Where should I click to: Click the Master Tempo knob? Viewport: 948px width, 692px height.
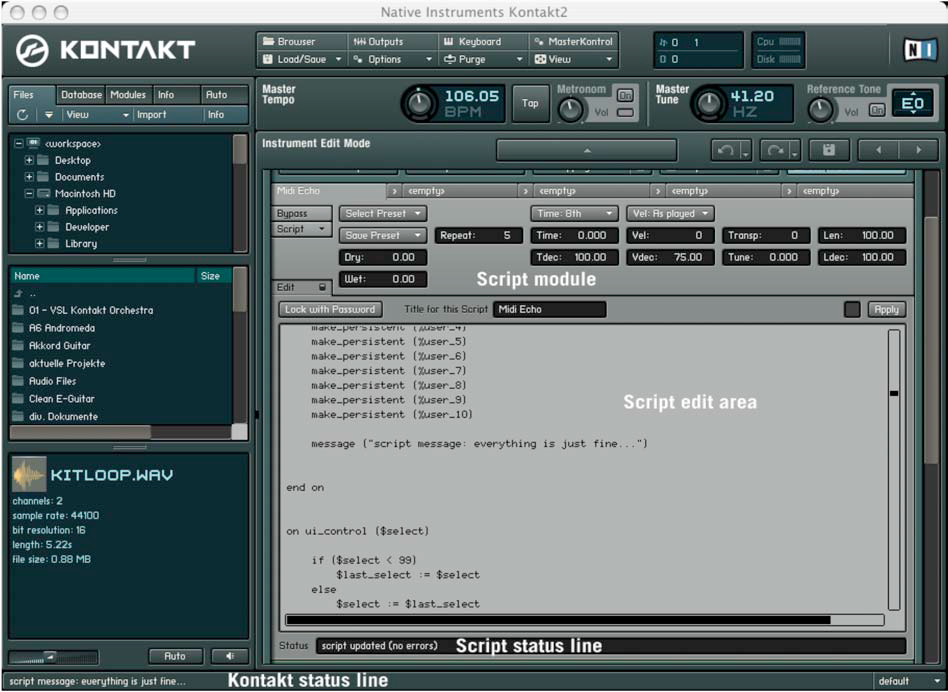pyautogui.click(x=419, y=104)
